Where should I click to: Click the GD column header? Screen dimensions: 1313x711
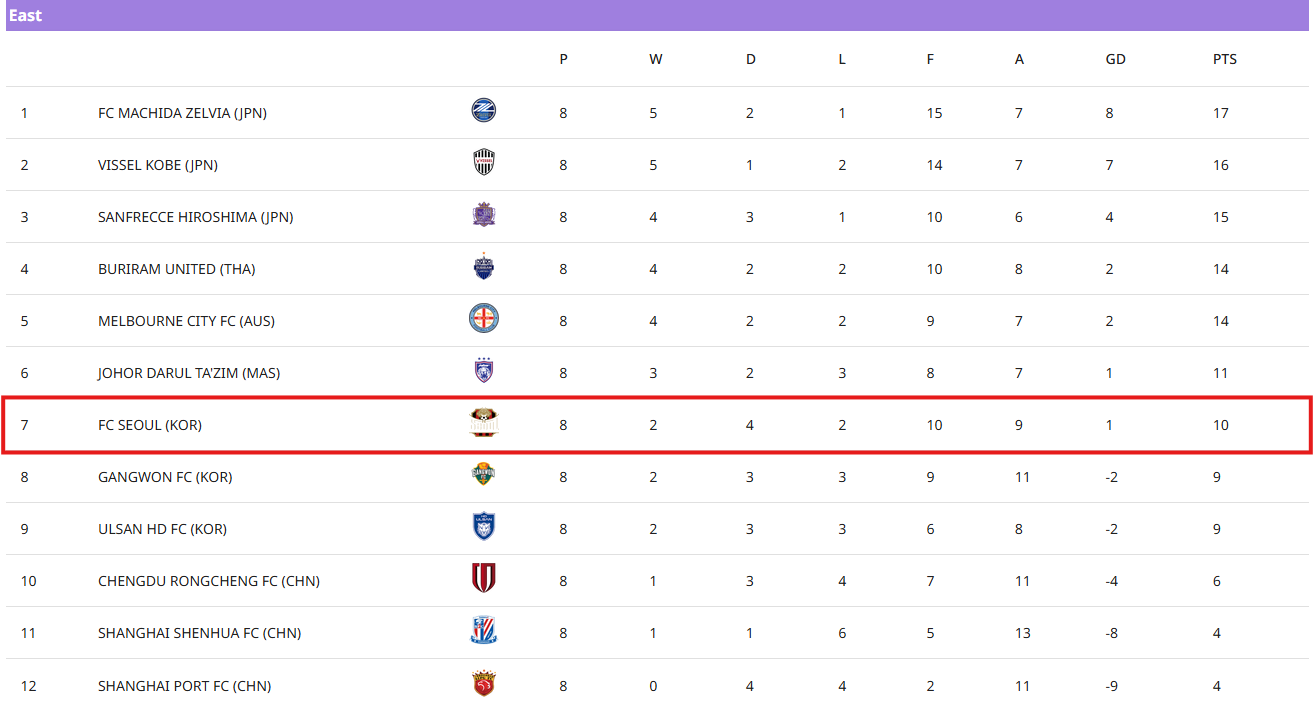1115,59
